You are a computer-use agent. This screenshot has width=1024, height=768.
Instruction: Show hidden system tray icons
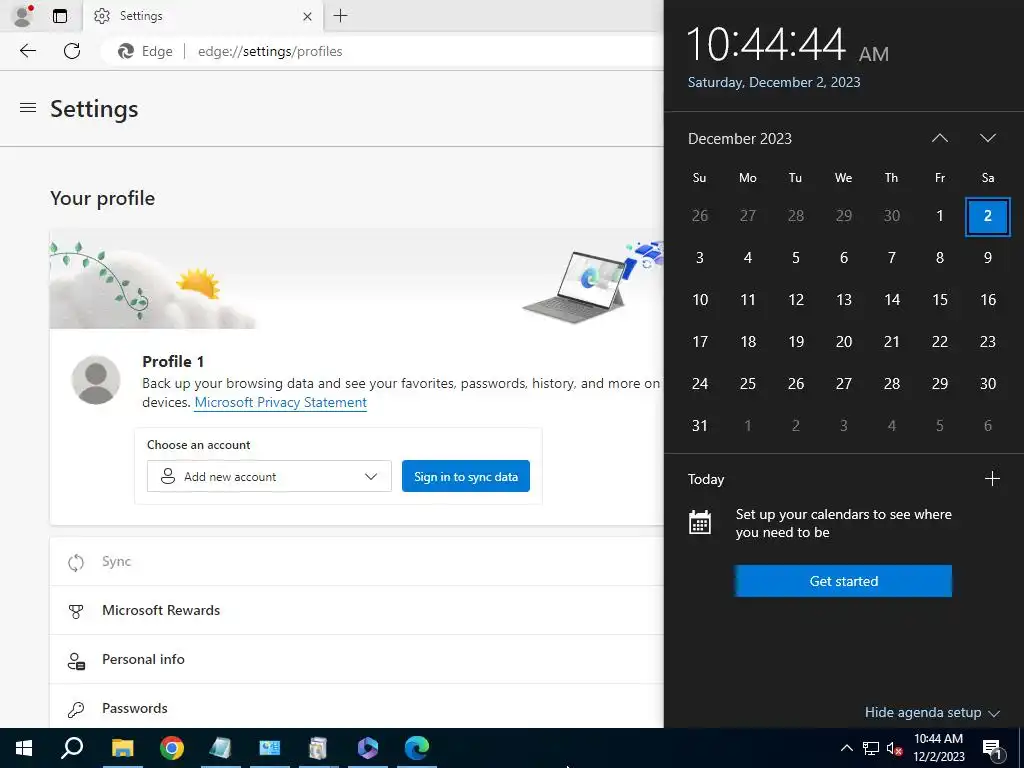click(846, 748)
